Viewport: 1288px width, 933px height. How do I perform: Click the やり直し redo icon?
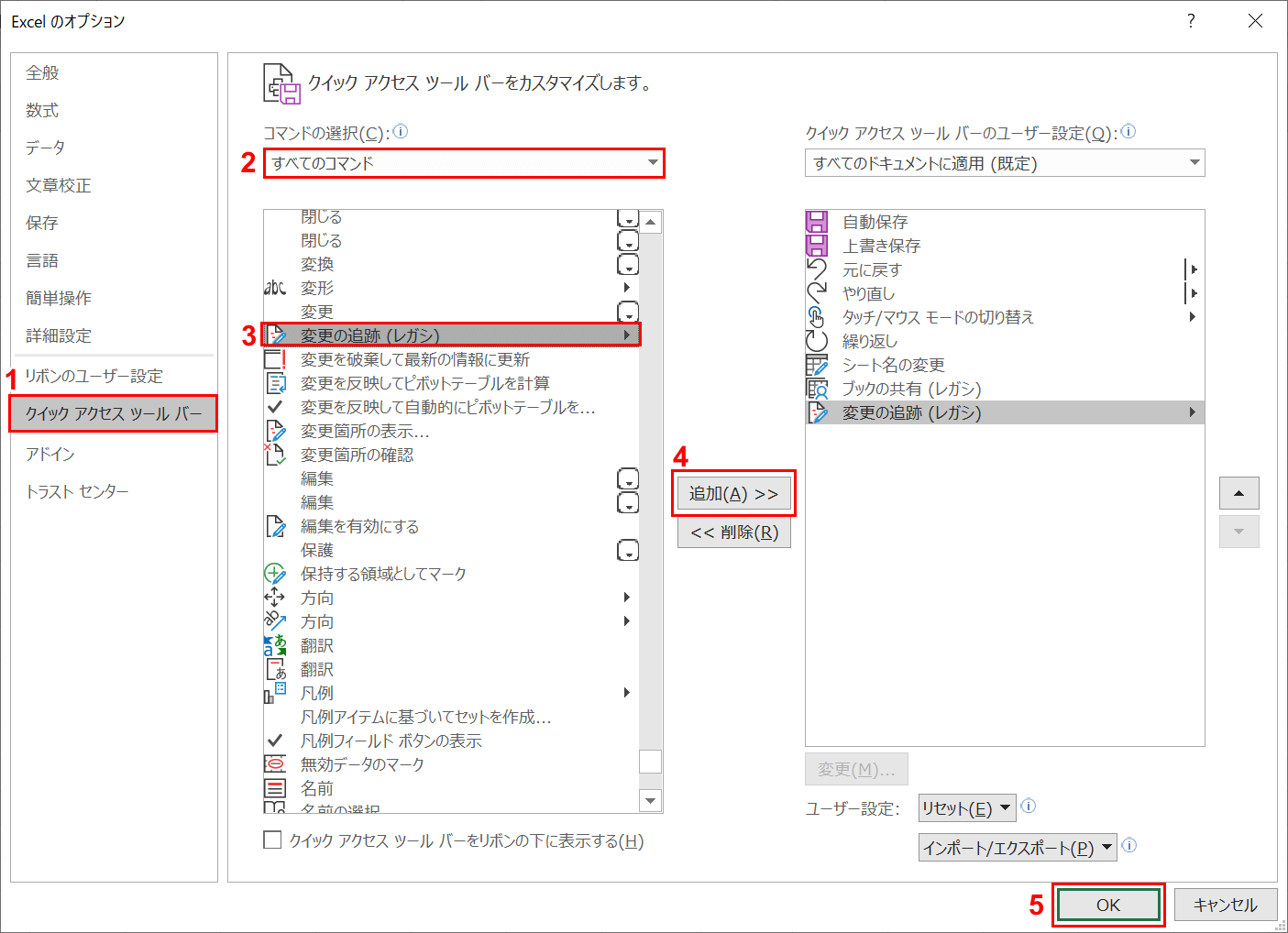(817, 292)
